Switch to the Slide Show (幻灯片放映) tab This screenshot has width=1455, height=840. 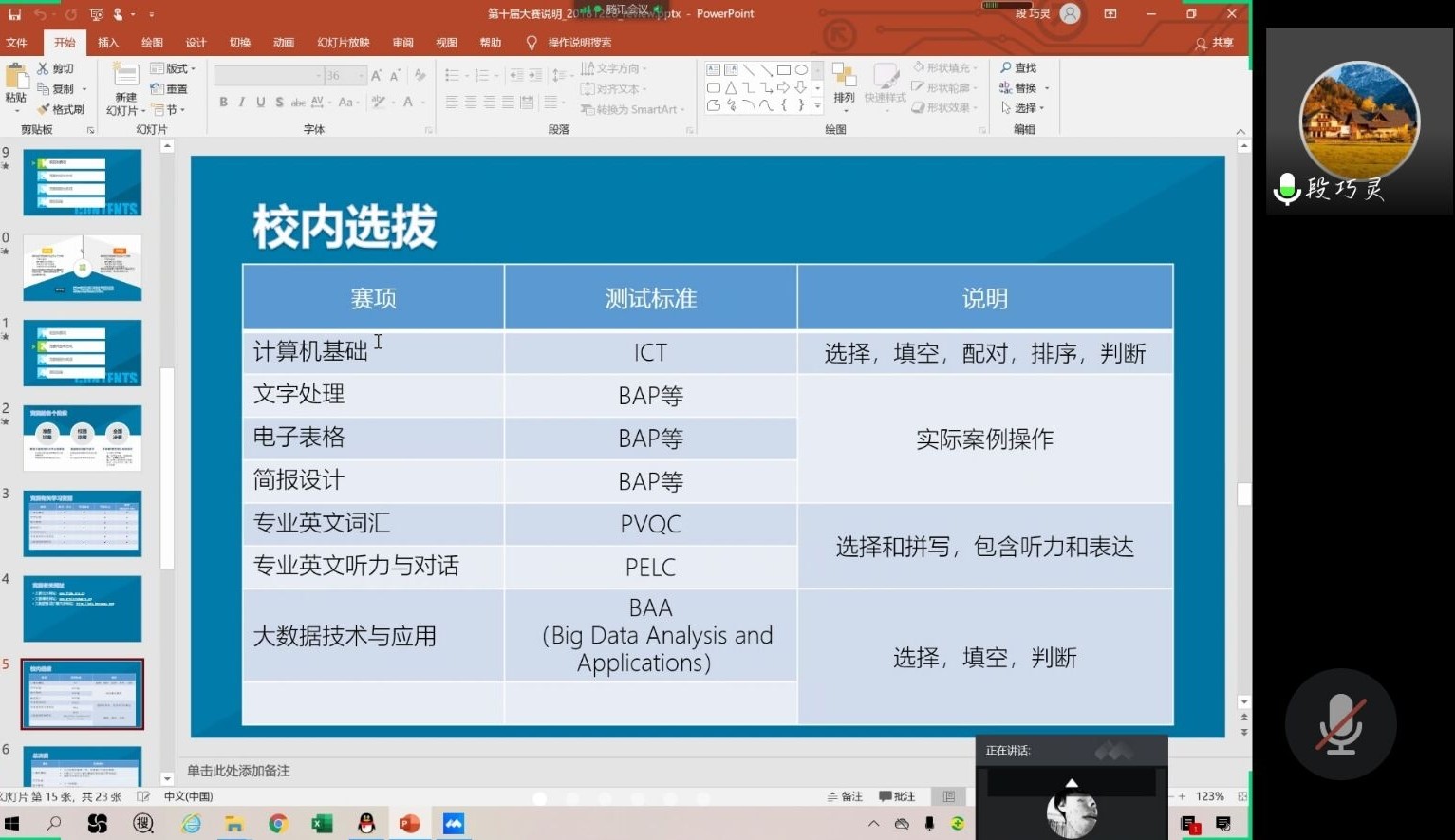point(343,43)
